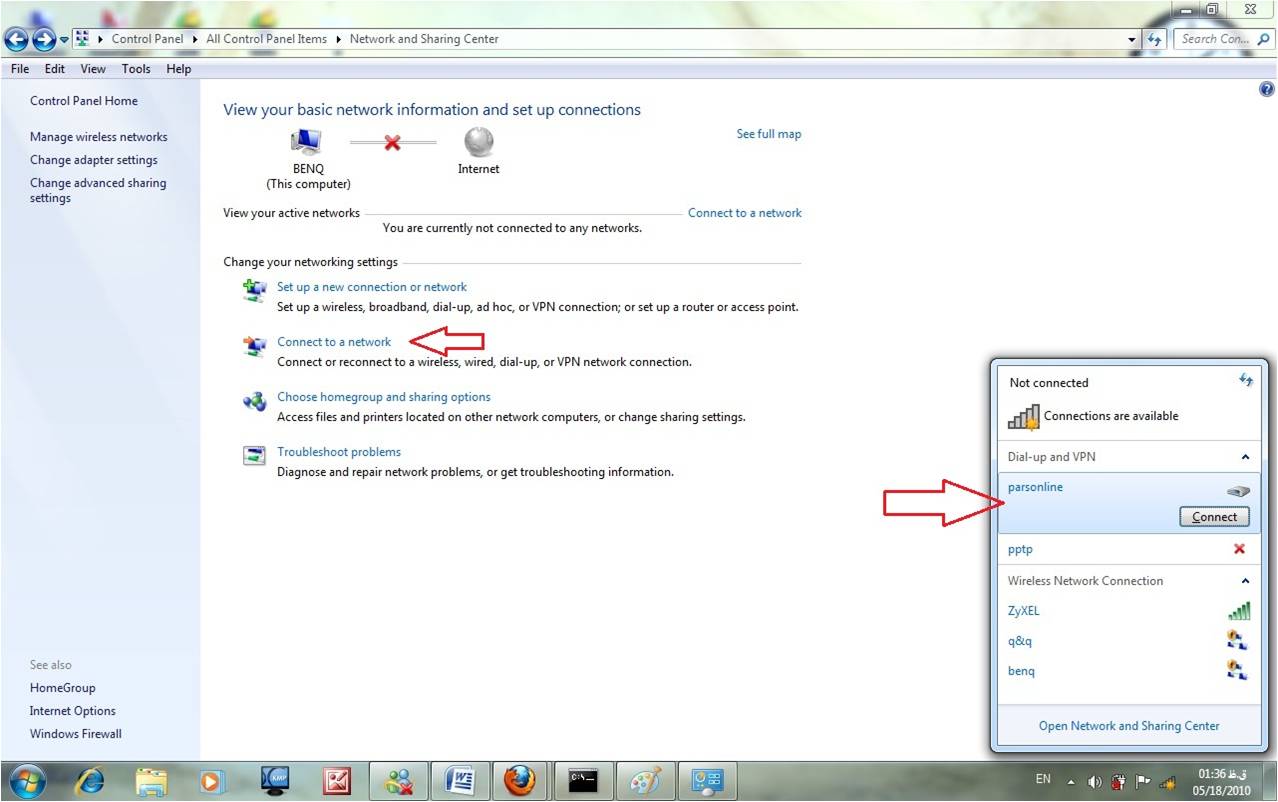The height and width of the screenshot is (802, 1278).
Task: Open the Help menu
Action: pyautogui.click(x=179, y=69)
